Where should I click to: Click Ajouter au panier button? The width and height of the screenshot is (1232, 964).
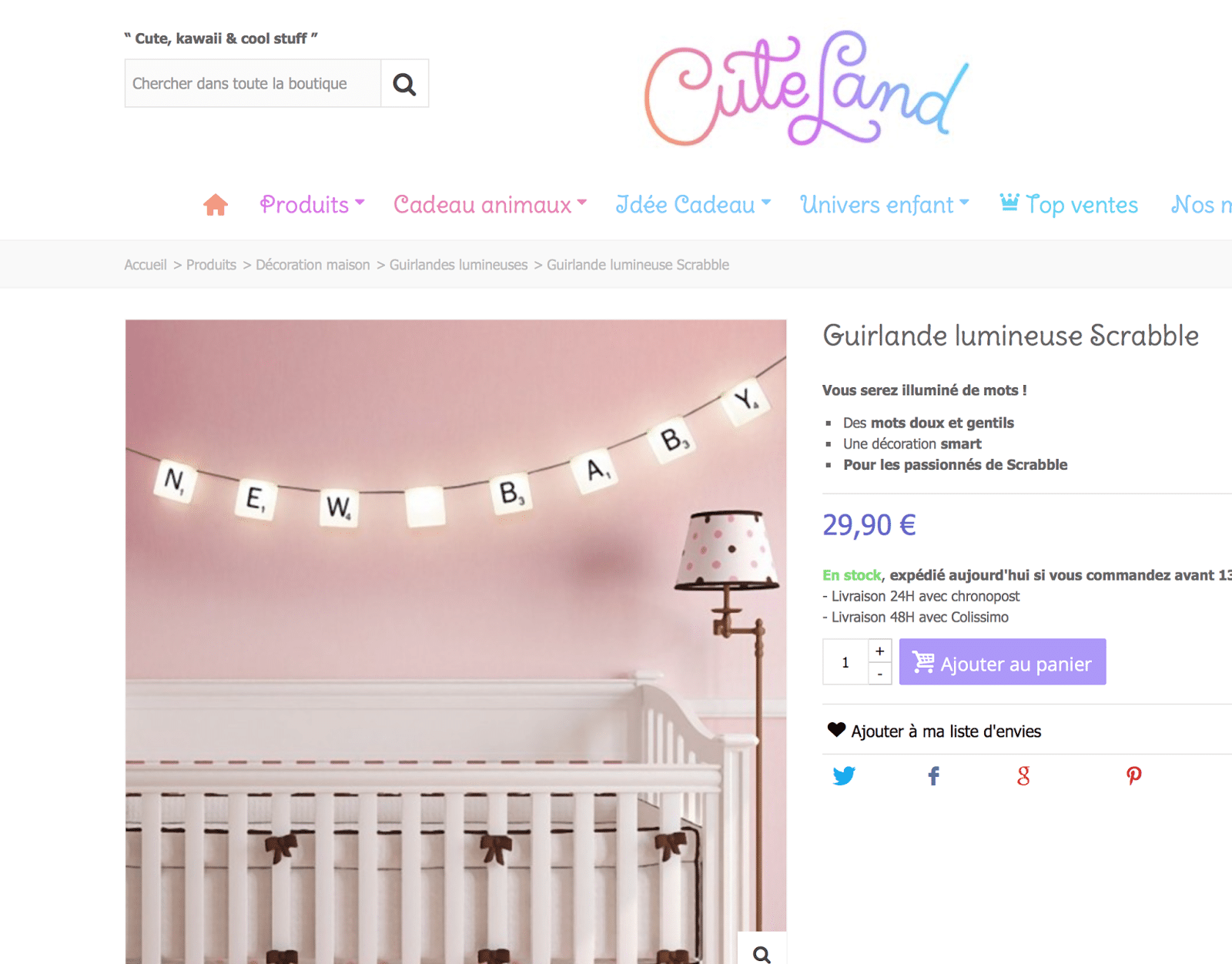[1003, 661]
